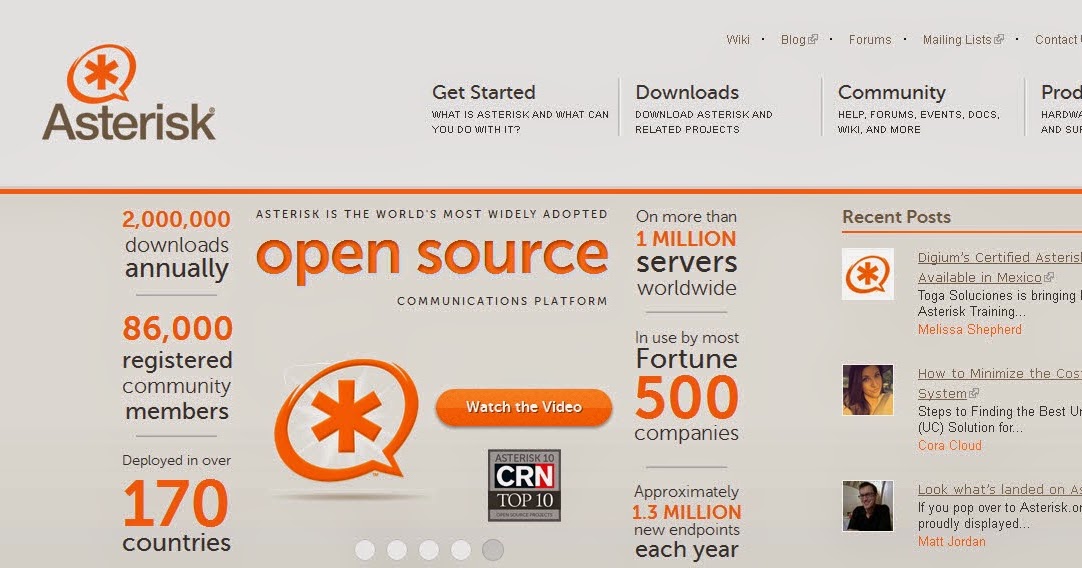Click the external link icon beside Blog

click(x=813, y=39)
